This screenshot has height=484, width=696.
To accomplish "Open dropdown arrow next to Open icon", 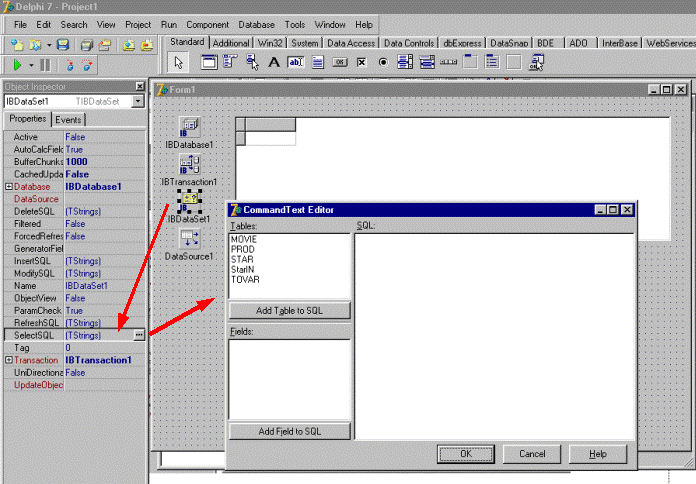I will (x=49, y=45).
